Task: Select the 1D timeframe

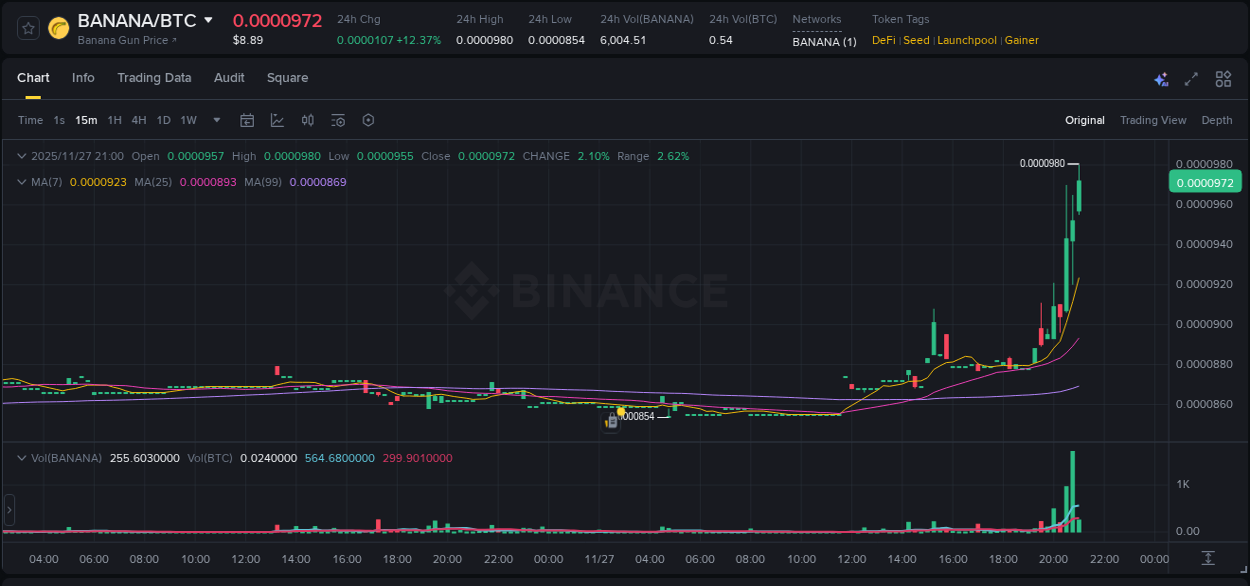Action: pyautogui.click(x=162, y=120)
